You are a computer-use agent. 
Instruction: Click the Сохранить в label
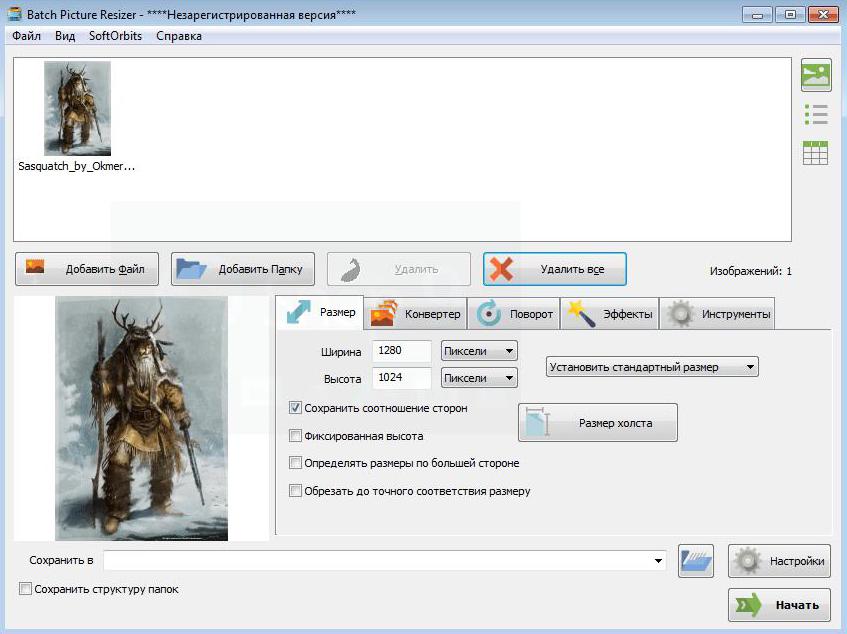click(x=61, y=561)
